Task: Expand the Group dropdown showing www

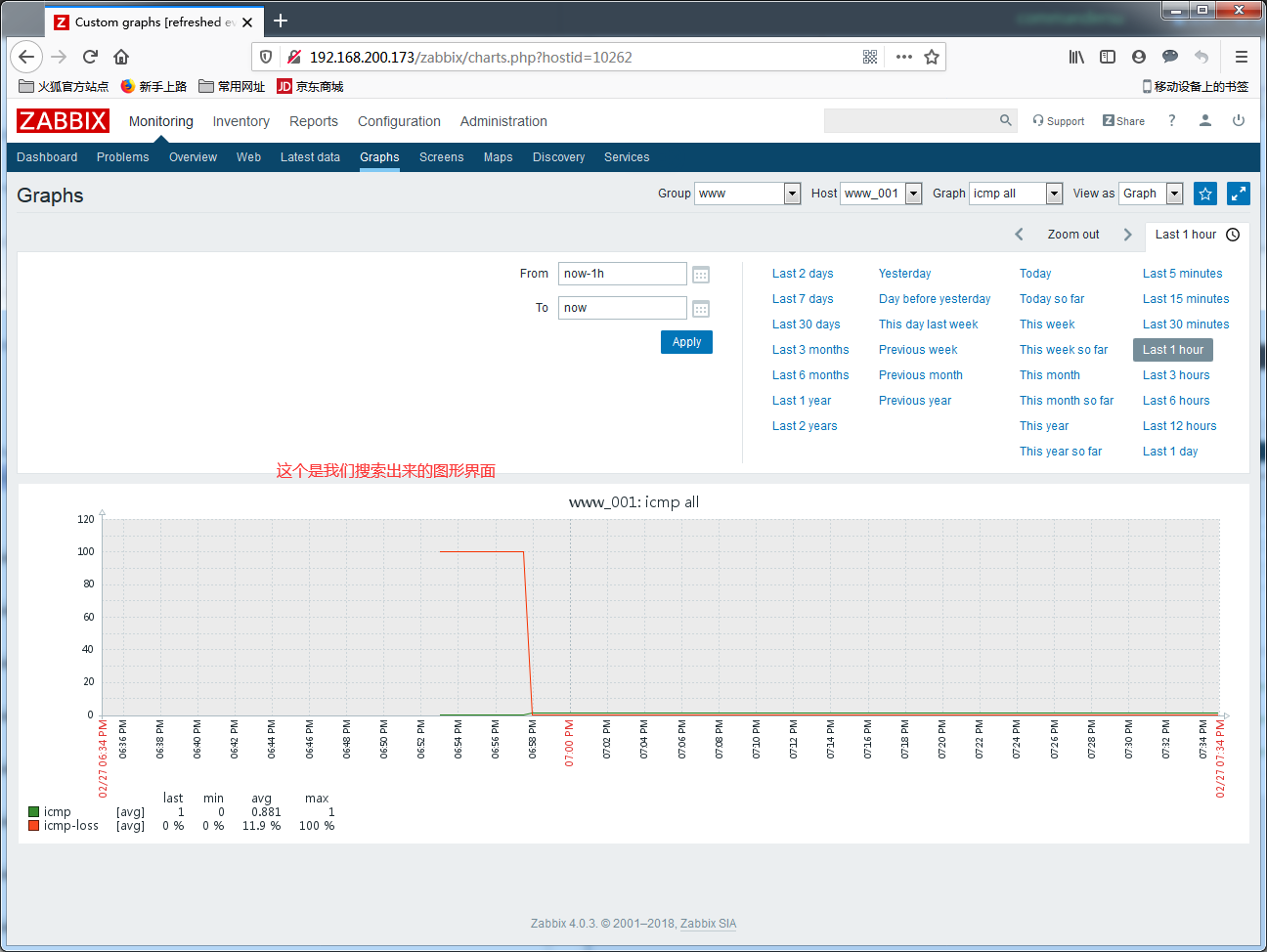Action: coord(748,194)
